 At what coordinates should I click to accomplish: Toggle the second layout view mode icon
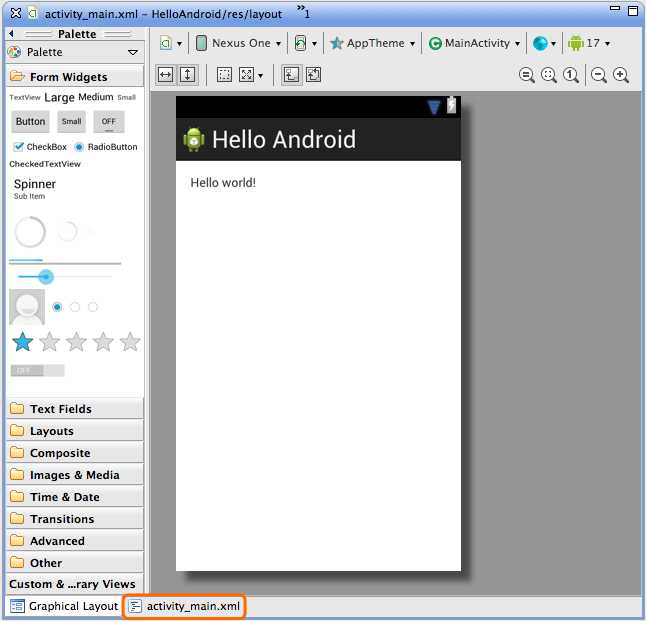tap(314, 75)
